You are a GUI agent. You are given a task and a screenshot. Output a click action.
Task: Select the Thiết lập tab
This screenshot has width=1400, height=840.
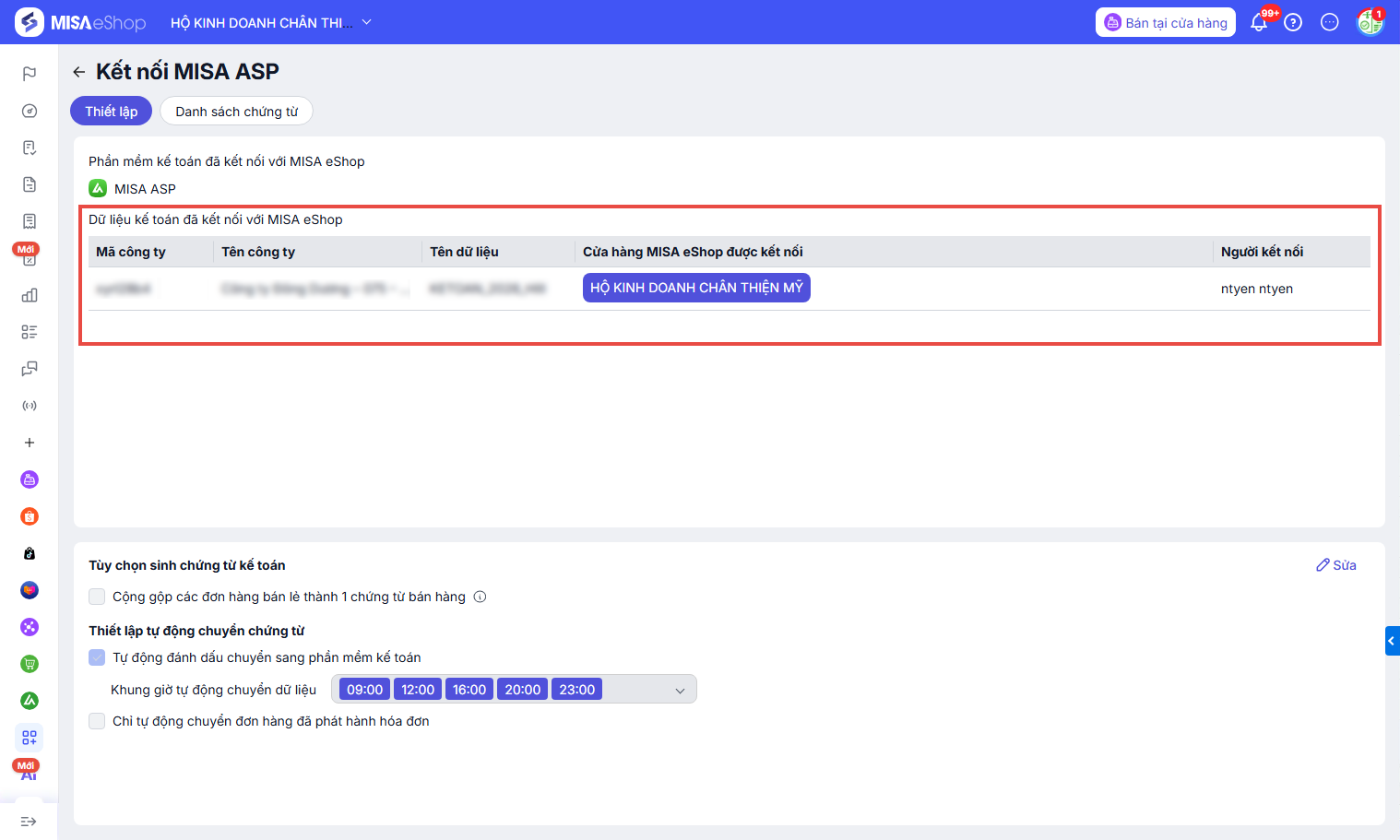pyautogui.click(x=111, y=112)
